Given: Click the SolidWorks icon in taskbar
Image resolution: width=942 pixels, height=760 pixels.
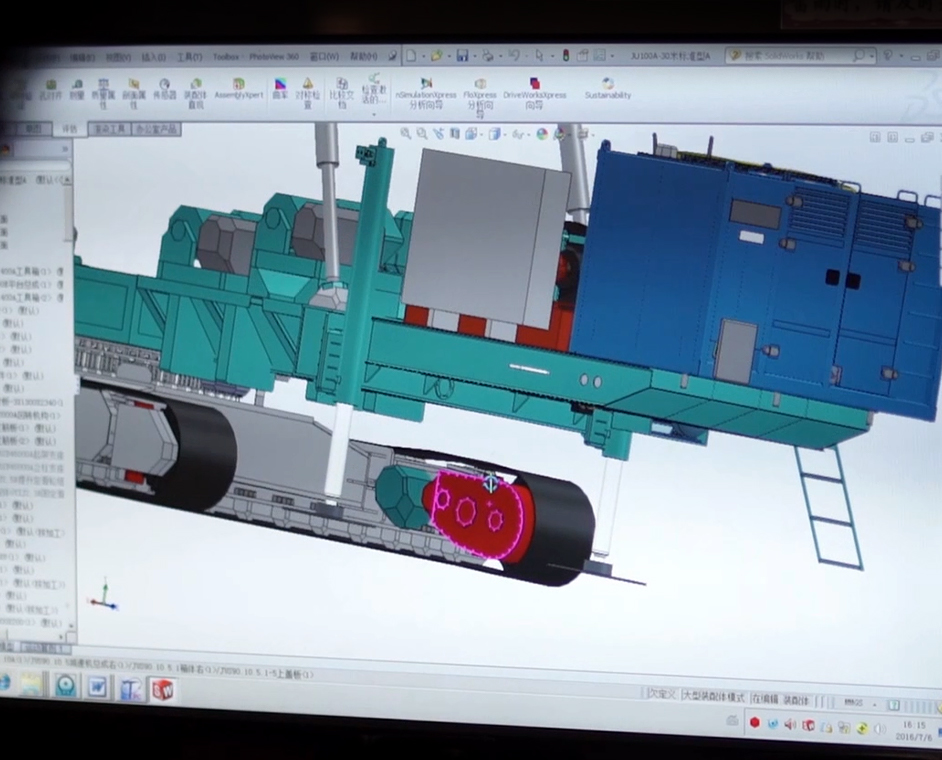Looking at the screenshot, I should [162, 689].
